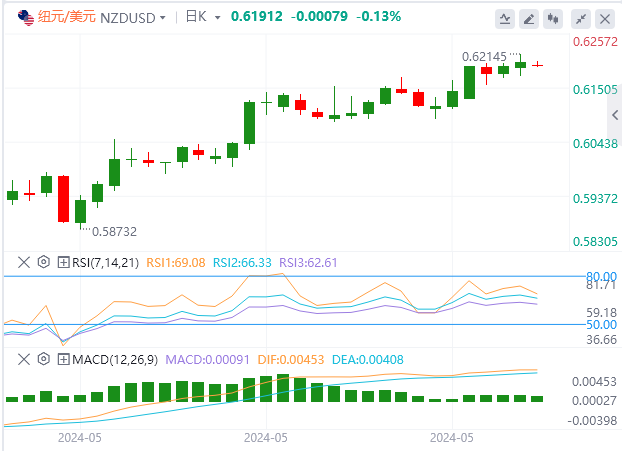Toggle the MACD panel plus box
The image size is (622, 451).
click(x=63, y=359)
